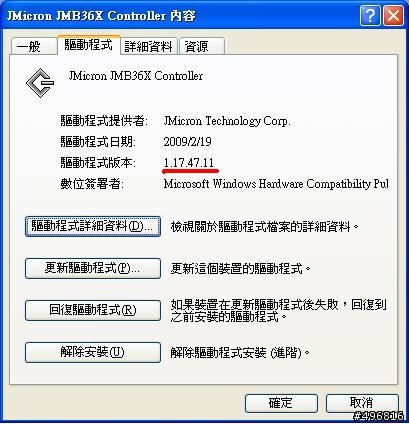Click the JMicron controller device icon

point(40,83)
